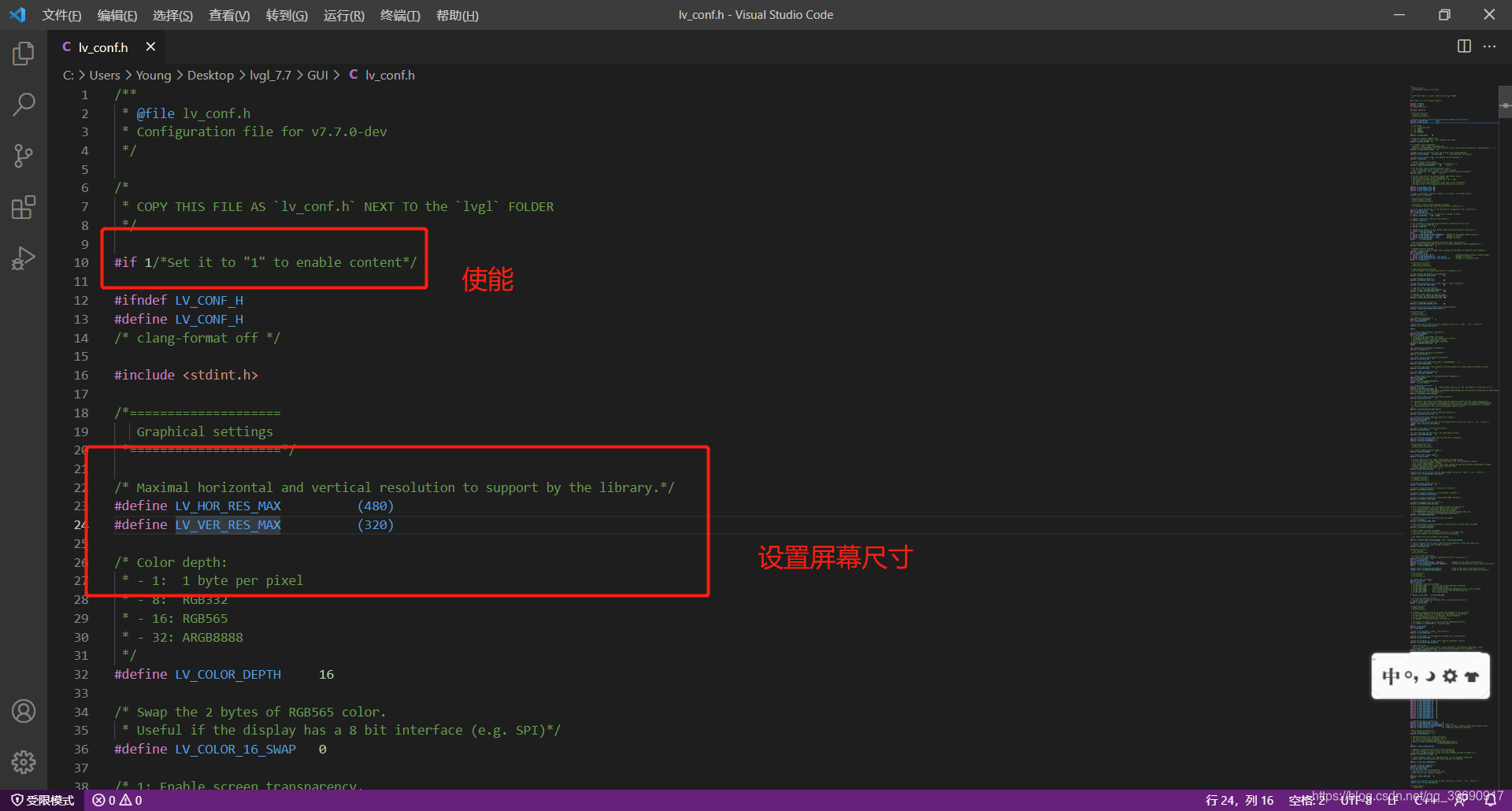
Task: Click the restricted mode shield 受限模式
Action: coord(43,800)
